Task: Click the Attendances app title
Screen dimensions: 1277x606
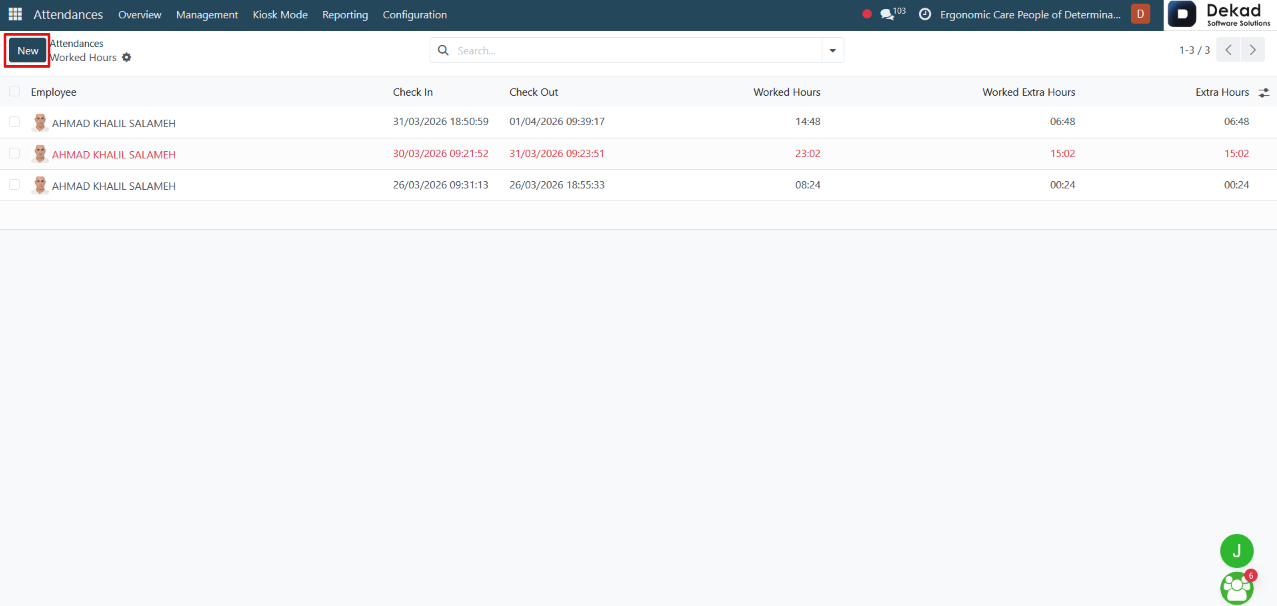Action: pyautogui.click(x=68, y=15)
